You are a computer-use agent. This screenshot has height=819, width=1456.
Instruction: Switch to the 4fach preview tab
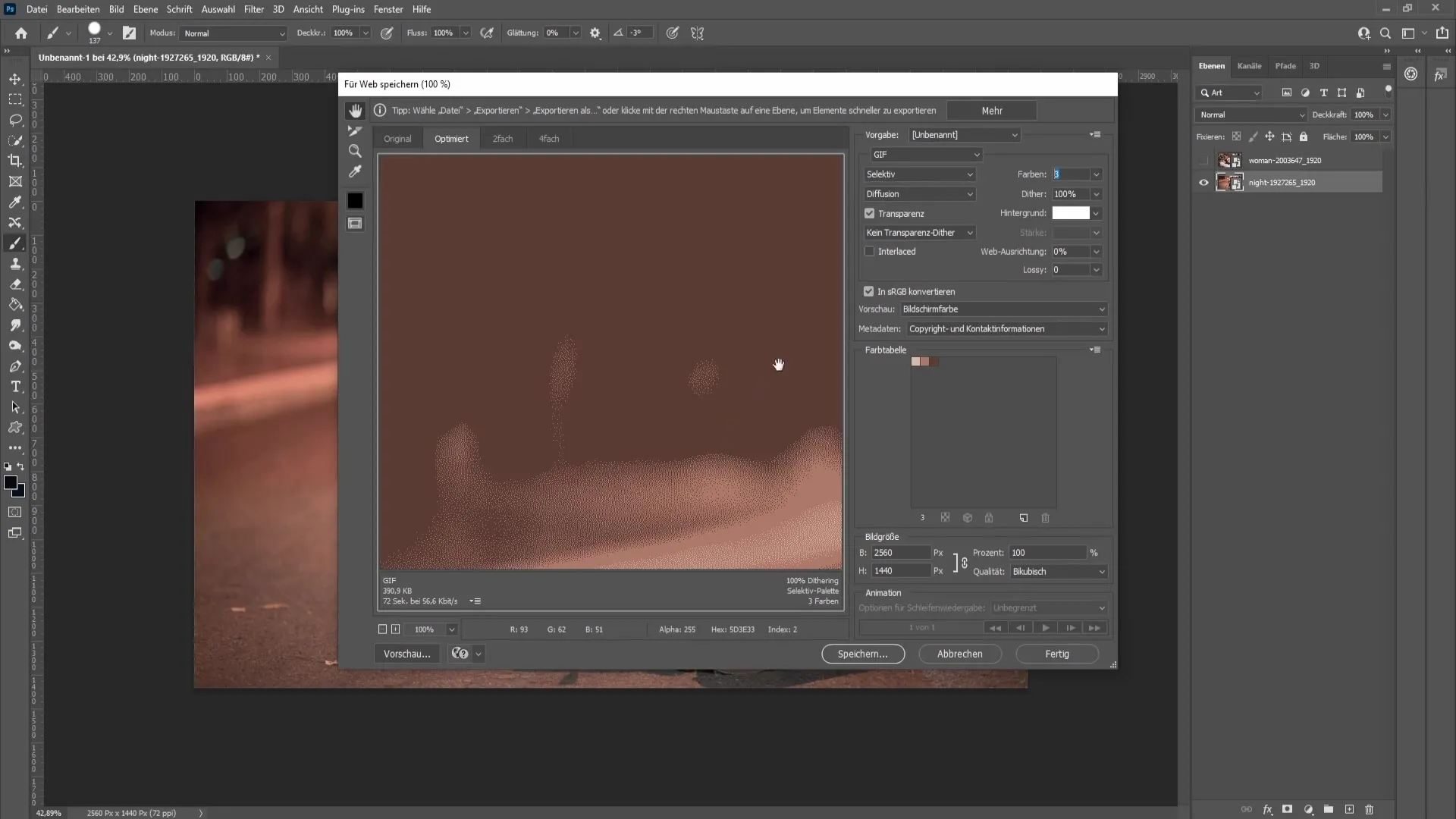pyautogui.click(x=549, y=139)
